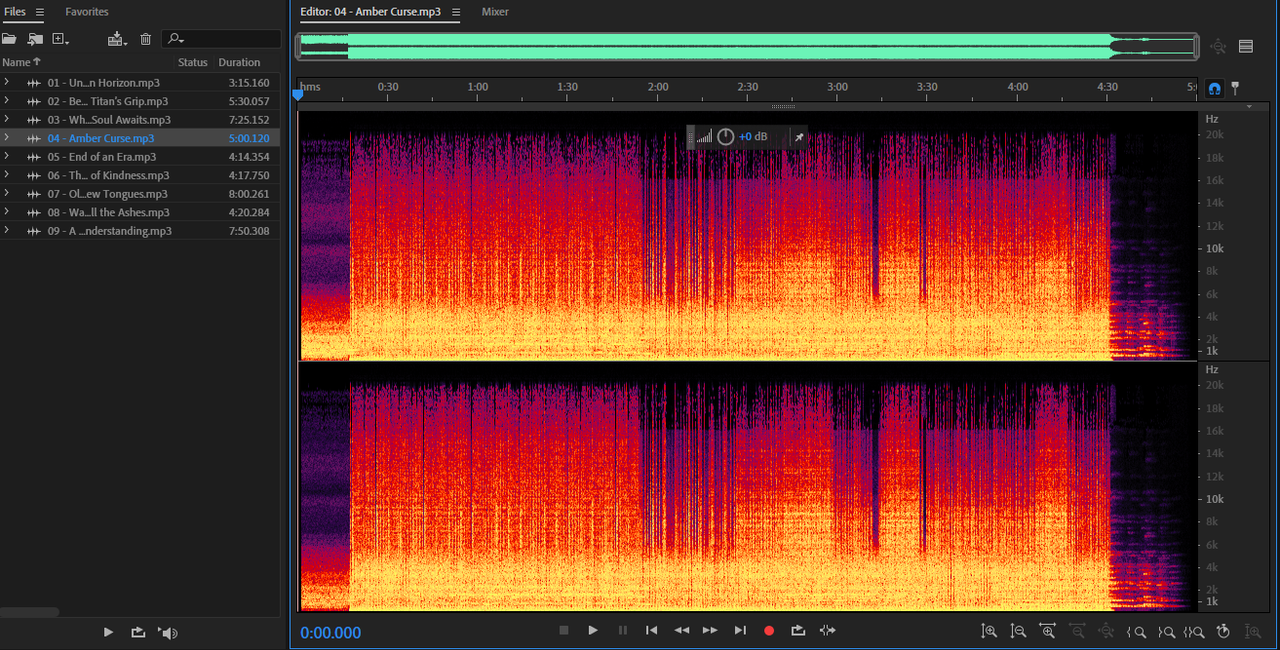Expand 02 - Be... Titan's Grip.mp3 entry
1280x650 pixels.
point(7,101)
